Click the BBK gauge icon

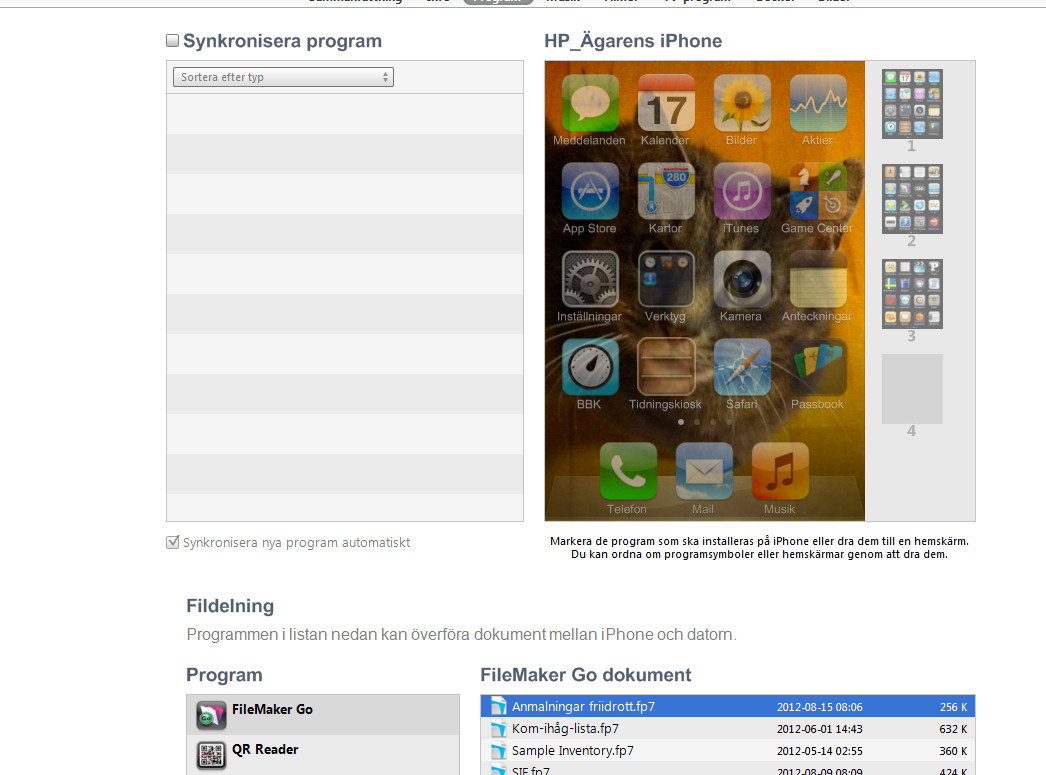pyautogui.click(x=590, y=367)
